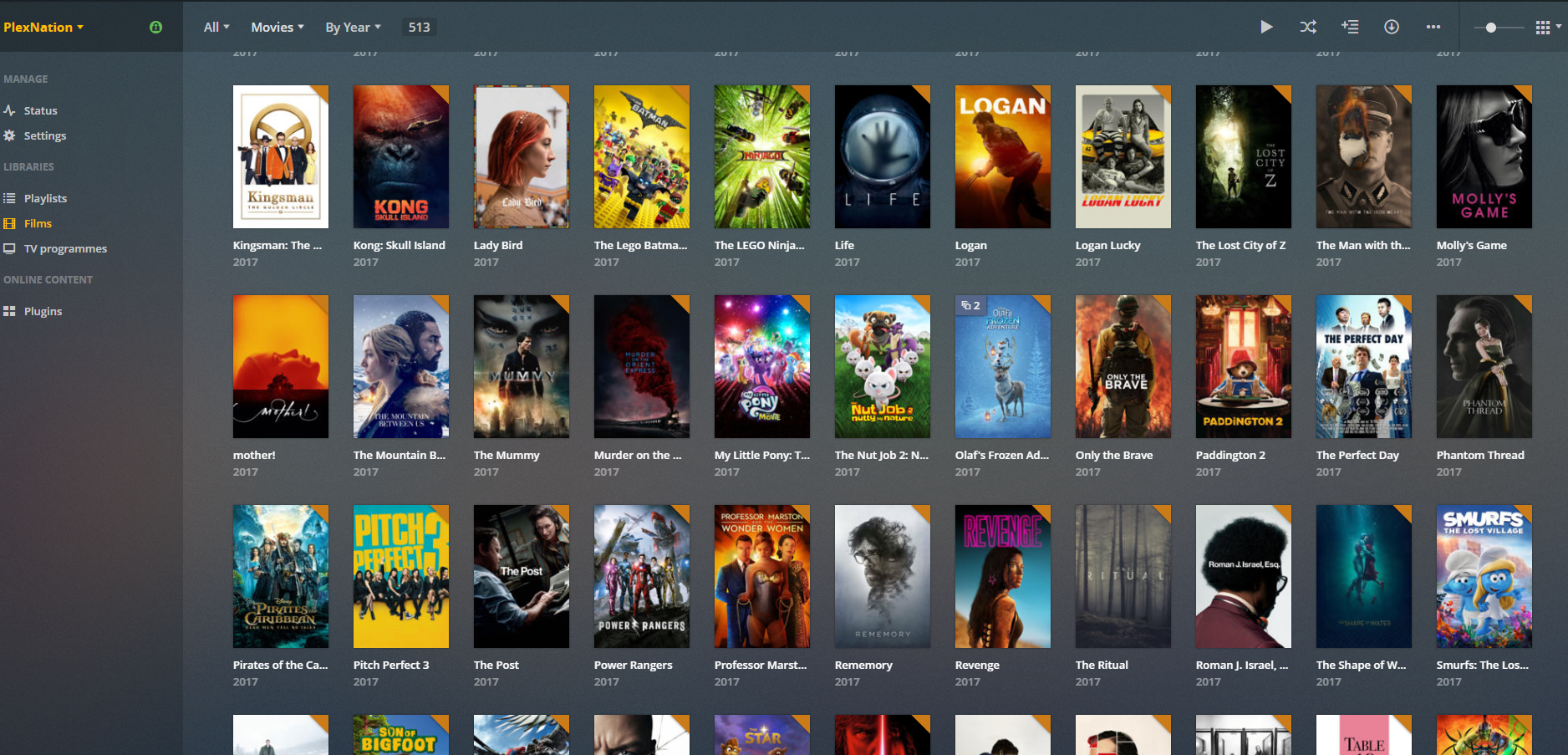Click 'Professor Marst...' title link
The height and width of the screenshot is (755, 1568).
coord(761,665)
